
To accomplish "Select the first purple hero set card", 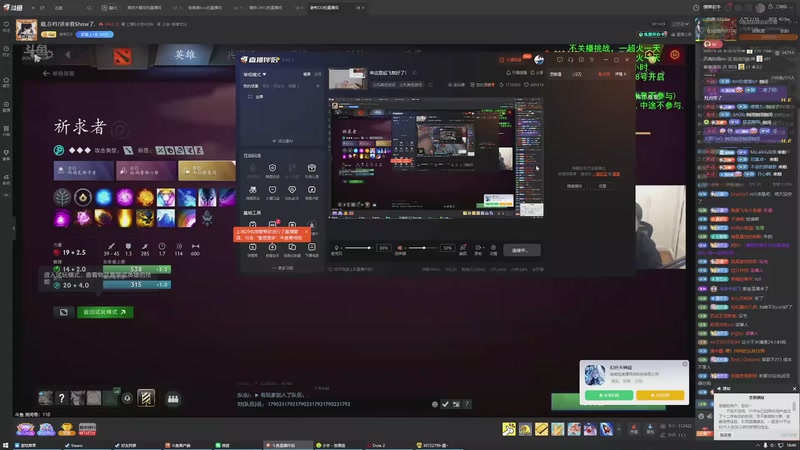I will (x=84, y=171).
